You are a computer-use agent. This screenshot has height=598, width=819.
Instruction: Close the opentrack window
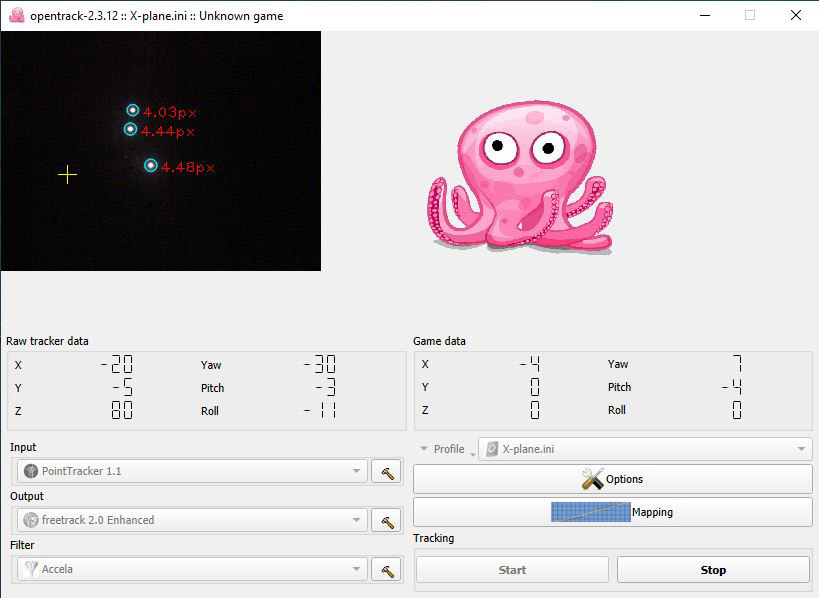pos(795,15)
